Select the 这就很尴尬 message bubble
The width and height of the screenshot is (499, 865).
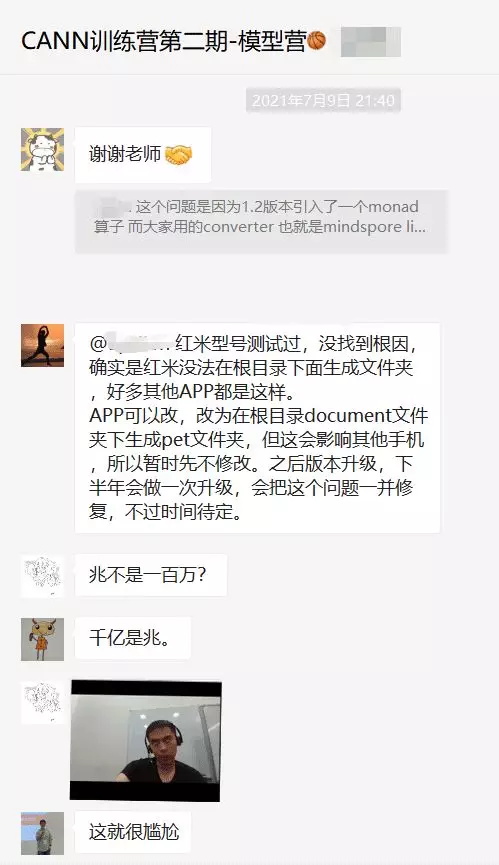point(133,832)
